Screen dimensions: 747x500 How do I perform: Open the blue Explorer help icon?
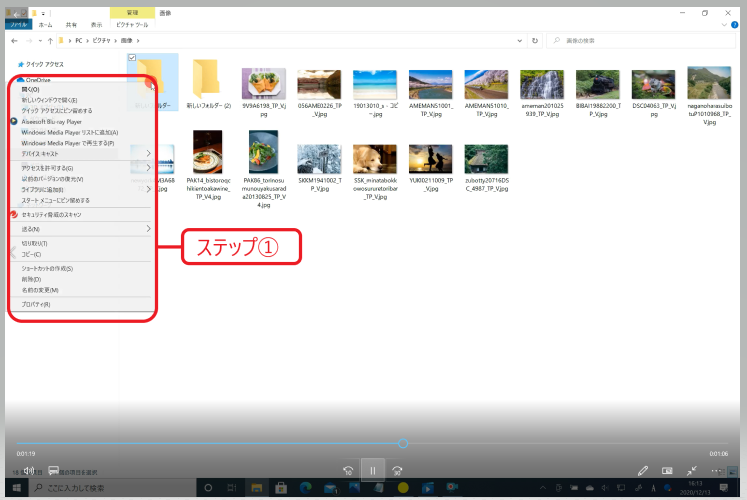[x=735, y=26]
